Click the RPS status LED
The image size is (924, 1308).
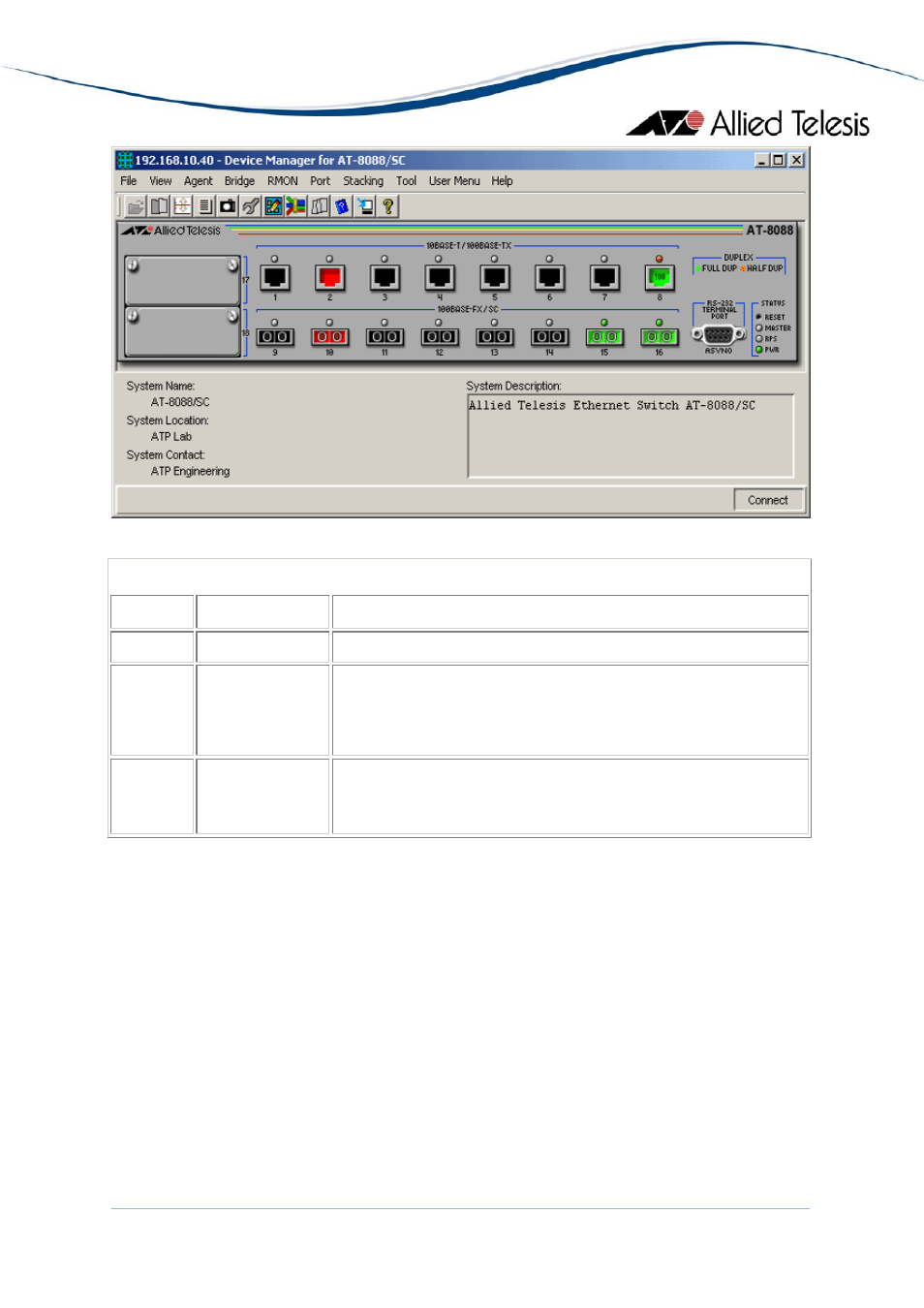(759, 339)
